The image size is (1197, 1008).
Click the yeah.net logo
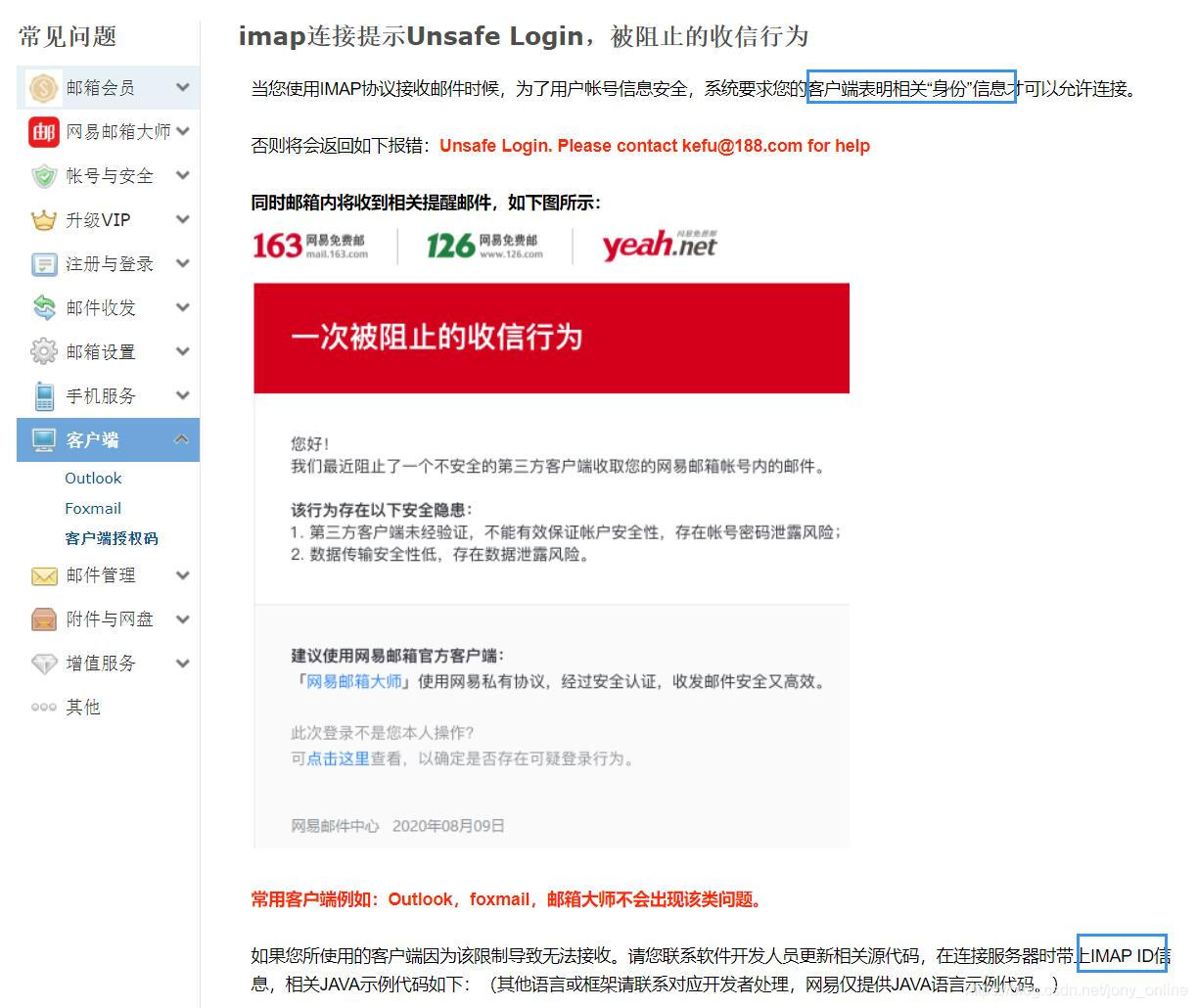[x=660, y=245]
